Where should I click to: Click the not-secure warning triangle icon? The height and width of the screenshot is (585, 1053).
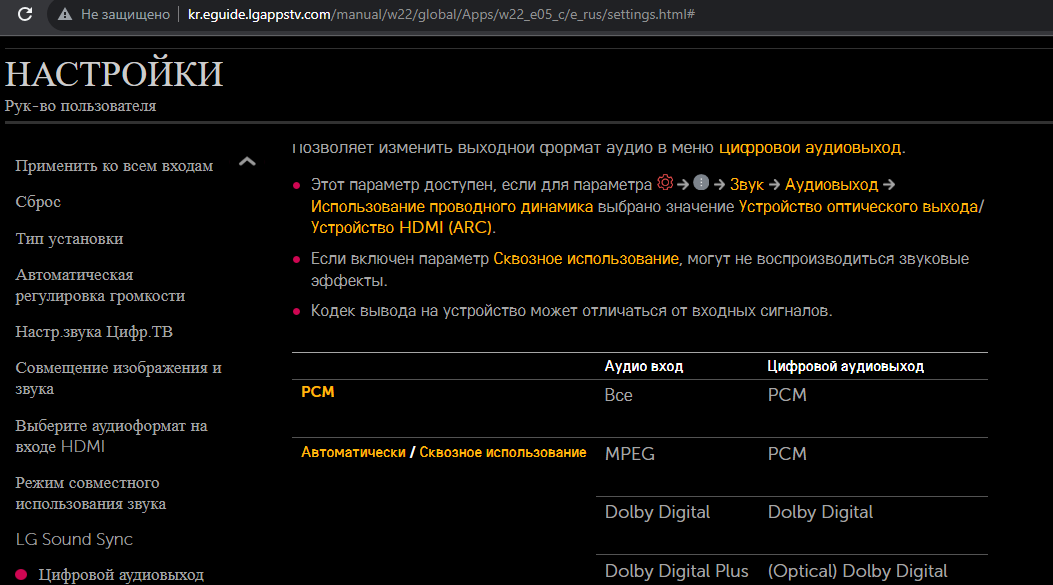coord(65,15)
